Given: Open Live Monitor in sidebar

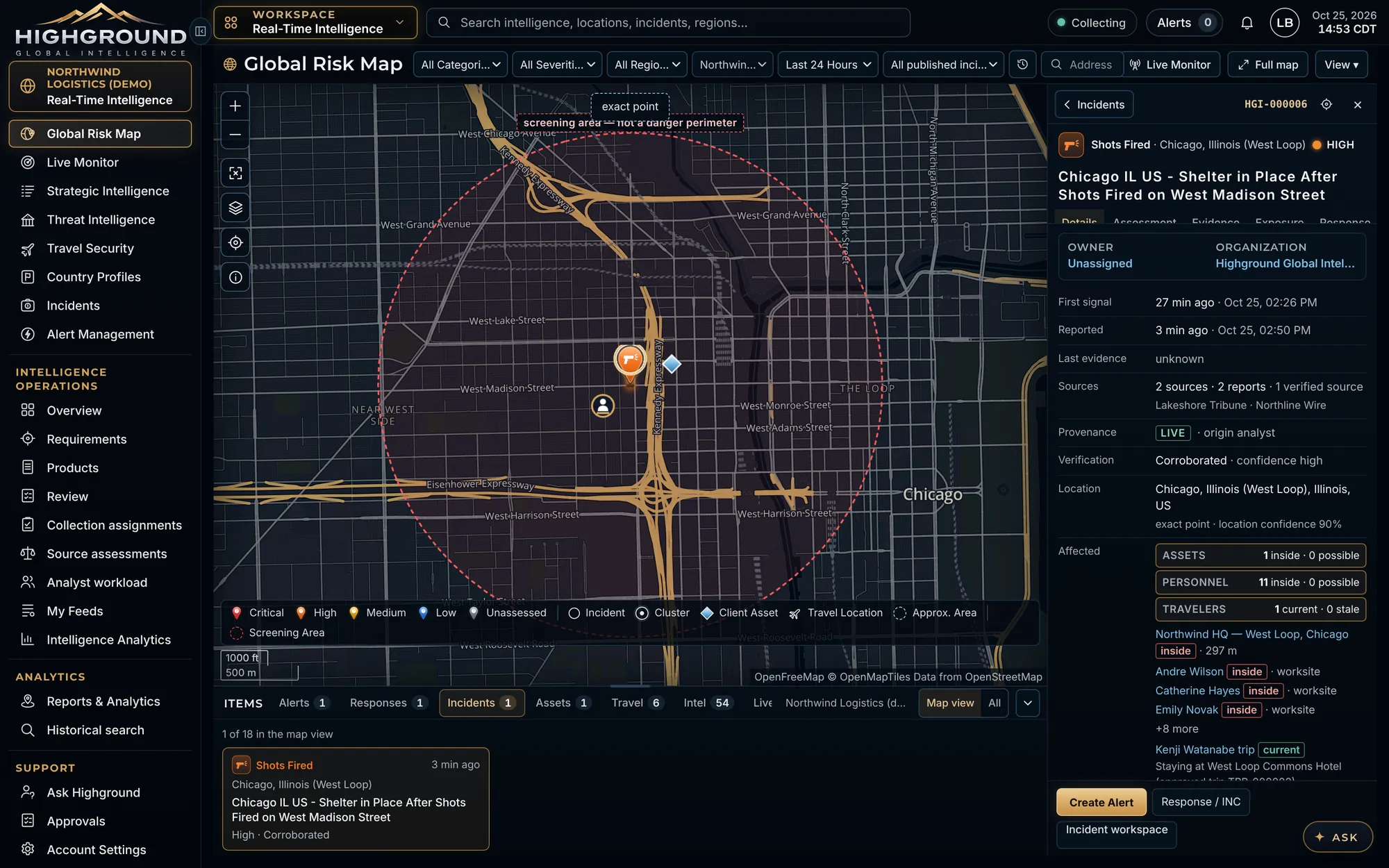Looking at the screenshot, I should 99,162.
